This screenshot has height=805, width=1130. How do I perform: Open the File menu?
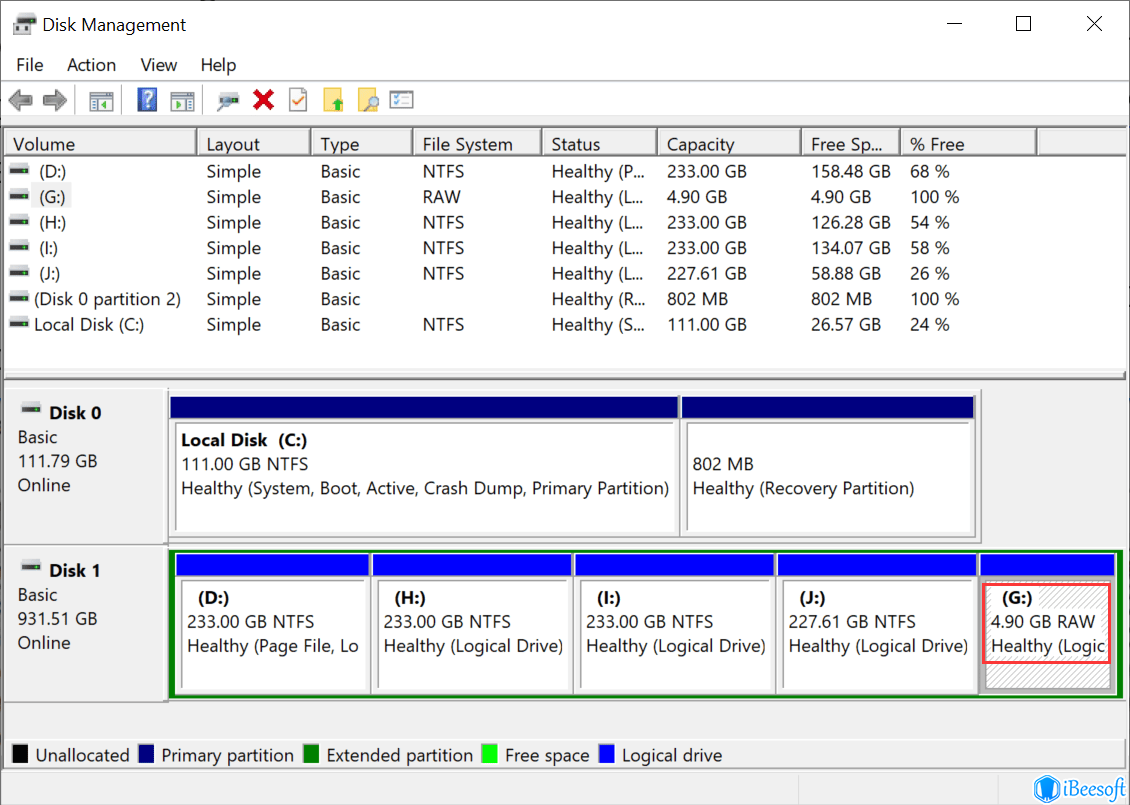click(x=30, y=65)
